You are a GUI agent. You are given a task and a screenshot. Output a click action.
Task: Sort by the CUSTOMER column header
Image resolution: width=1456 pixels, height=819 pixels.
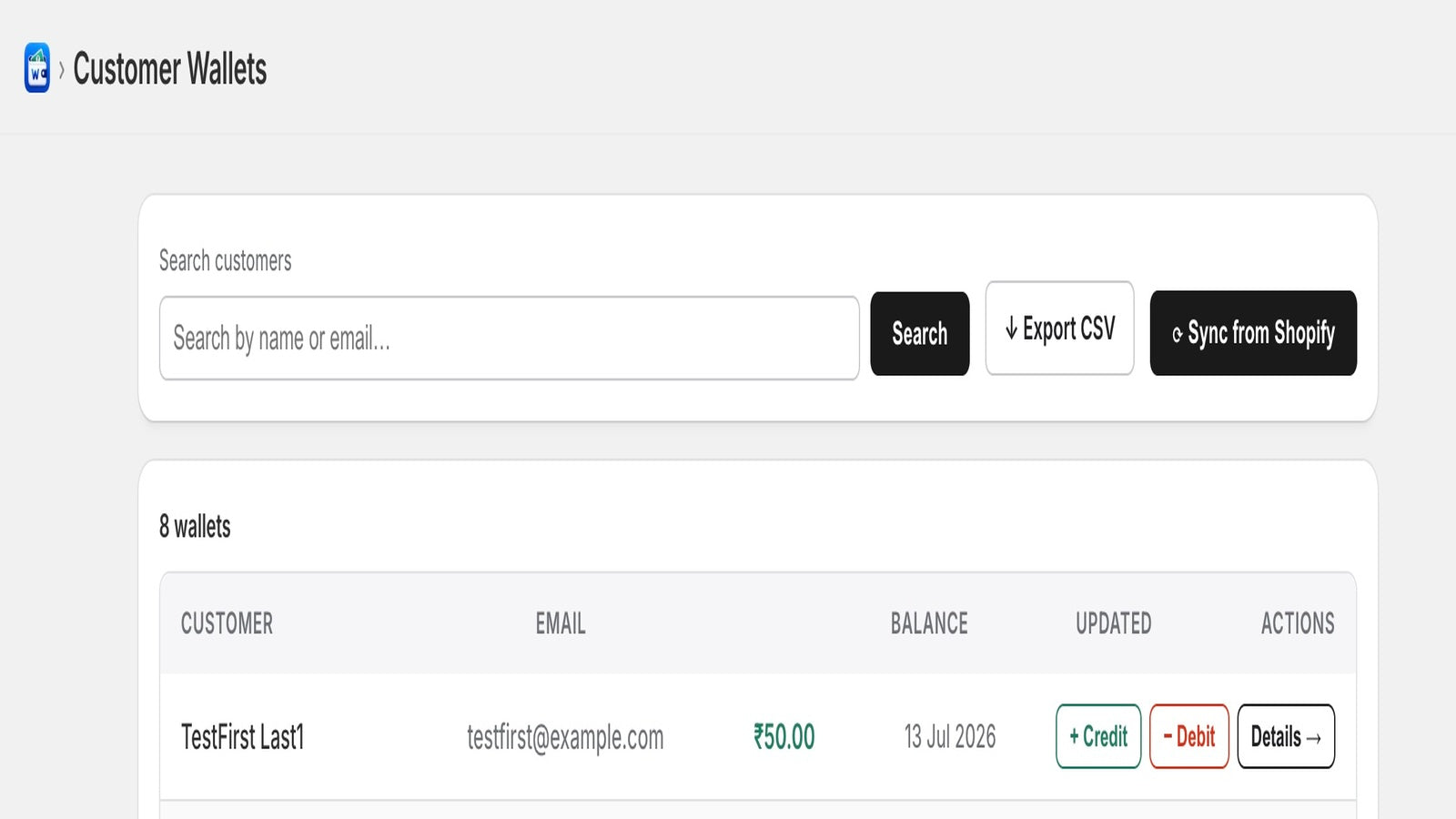pyautogui.click(x=227, y=623)
